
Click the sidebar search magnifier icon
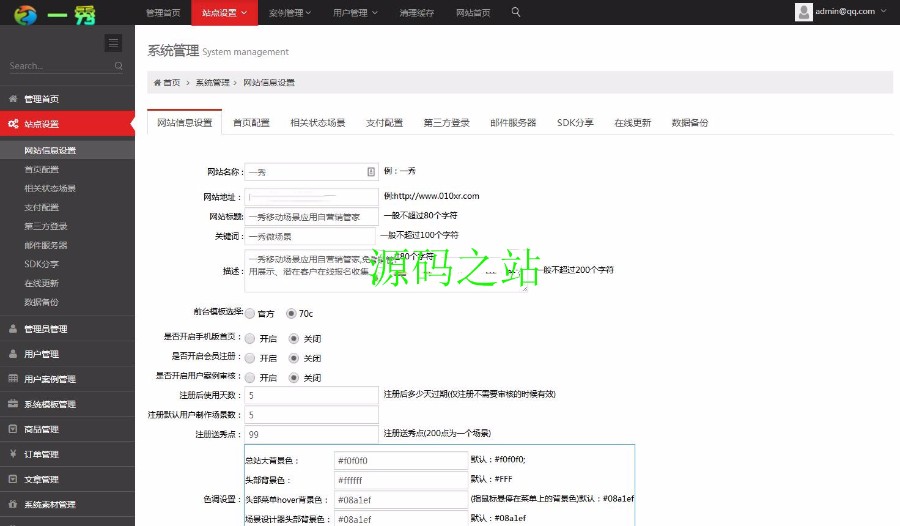click(x=118, y=66)
